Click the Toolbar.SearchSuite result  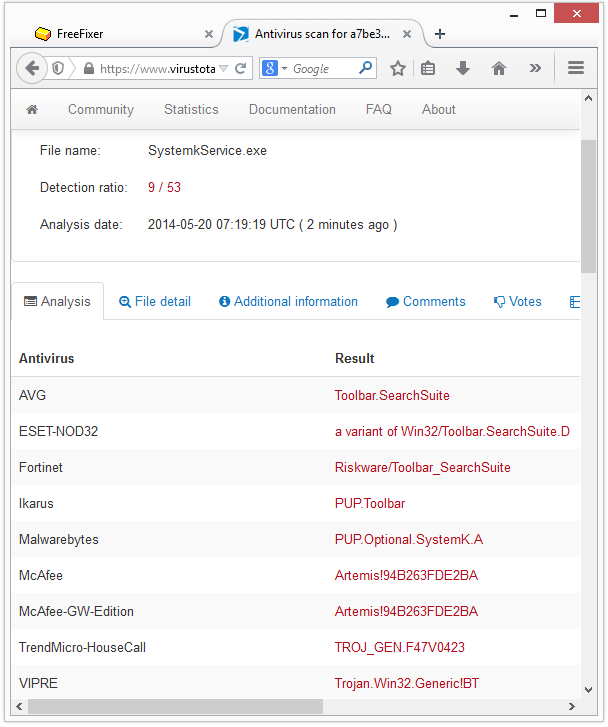pyautogui.click(x=392, y=395)
